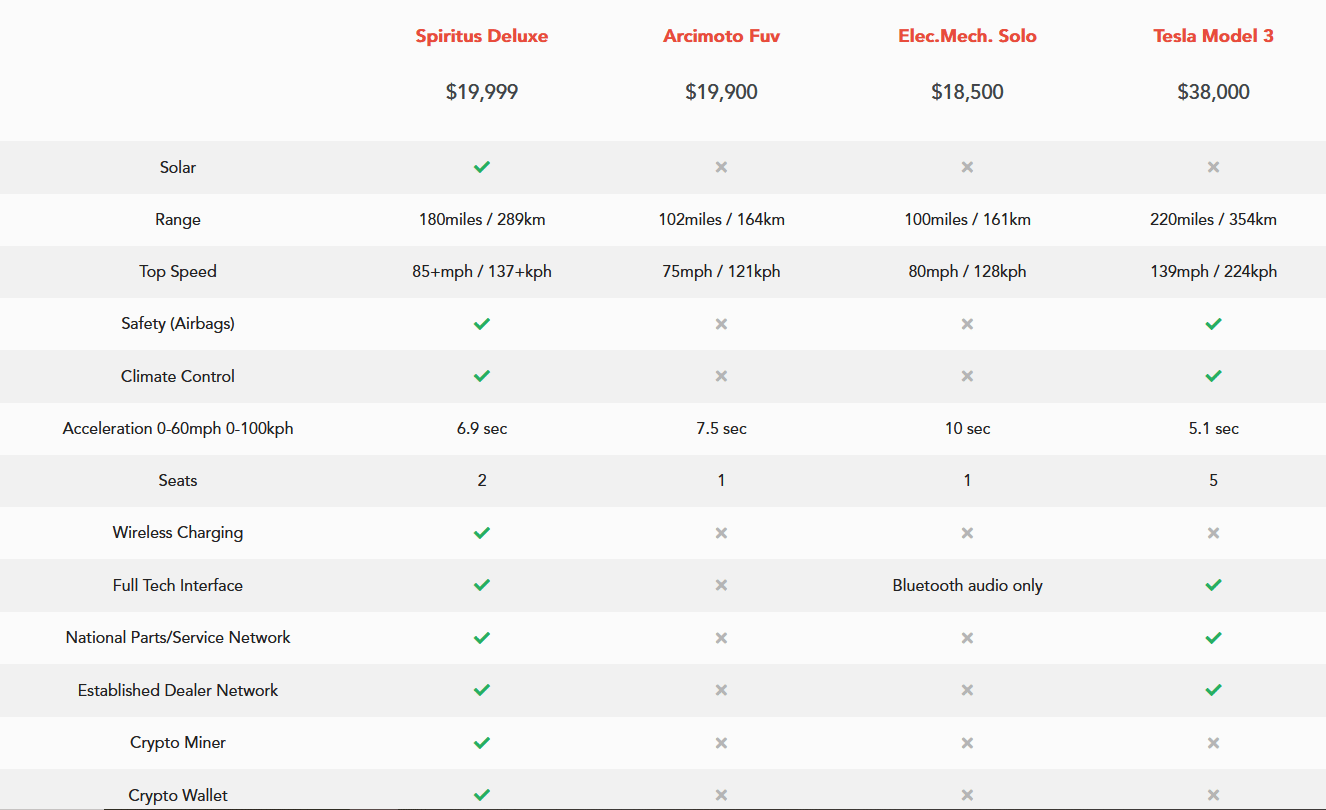Click the Tesla range 220miles / 354km

1213,219
